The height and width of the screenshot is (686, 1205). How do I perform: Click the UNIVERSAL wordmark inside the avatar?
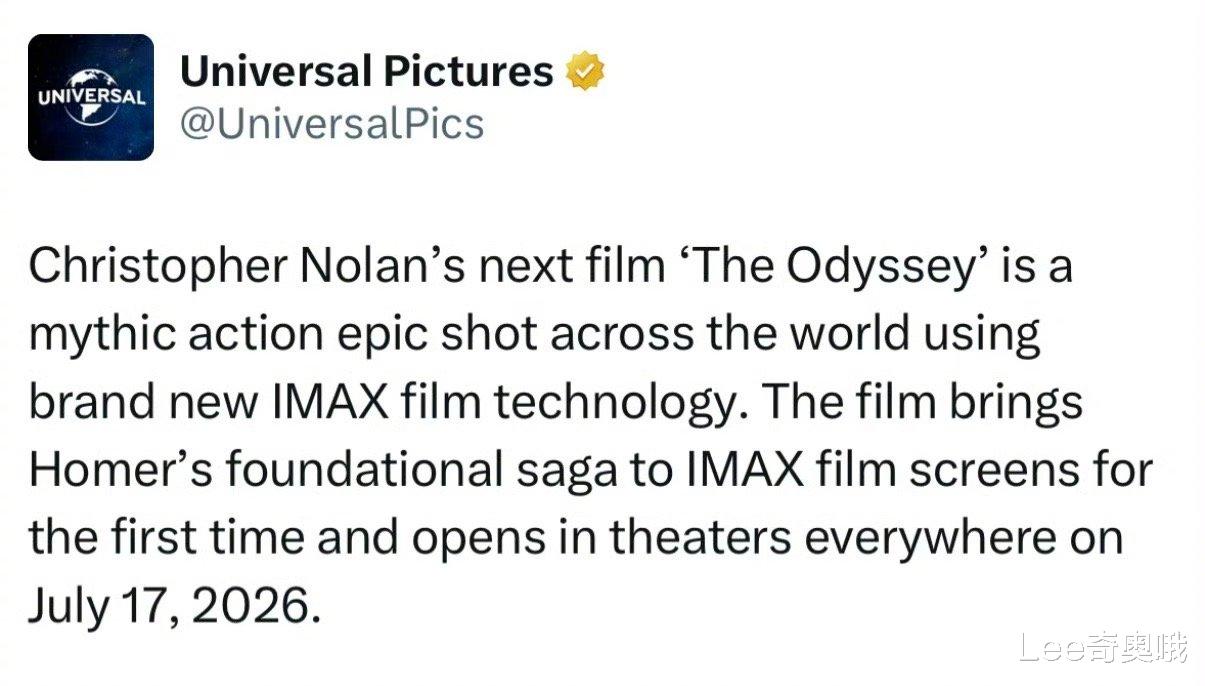91,97
